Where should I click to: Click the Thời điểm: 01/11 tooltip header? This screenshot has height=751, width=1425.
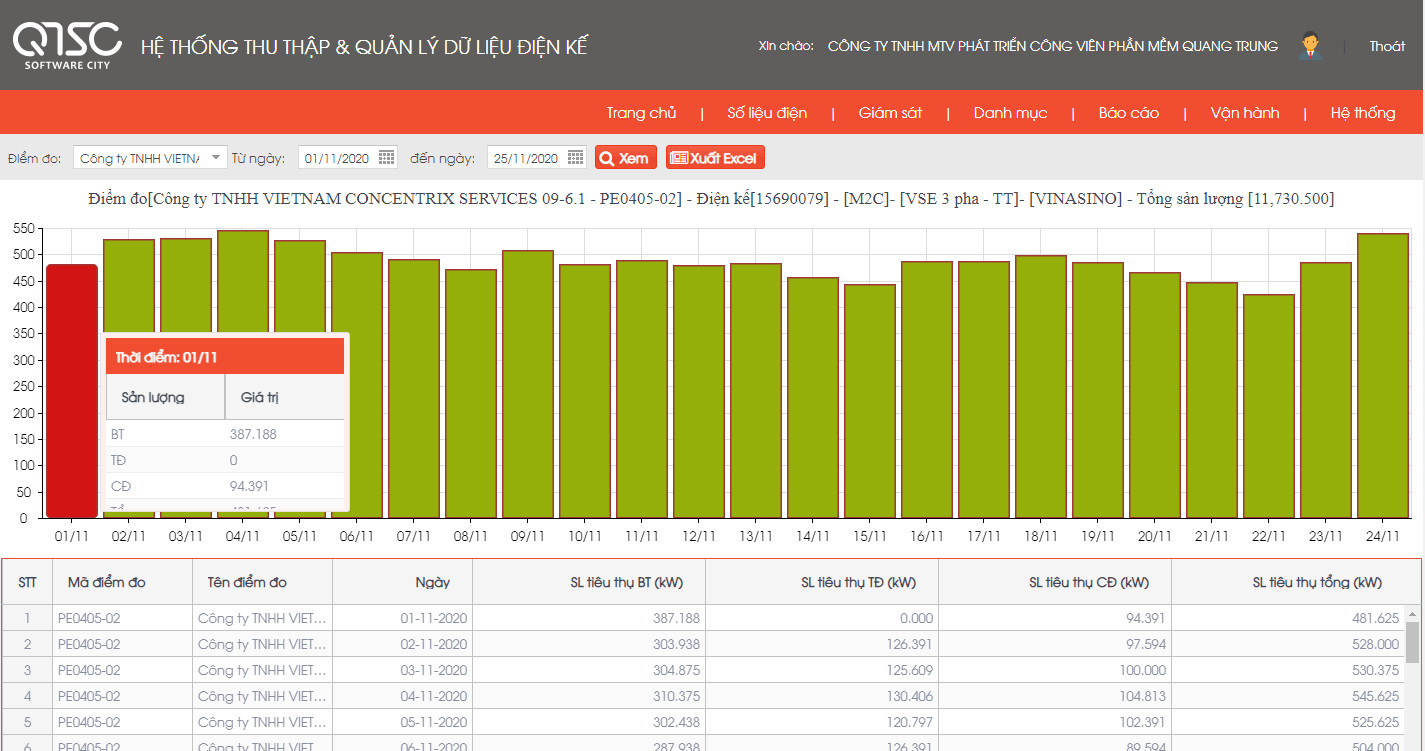225,356
